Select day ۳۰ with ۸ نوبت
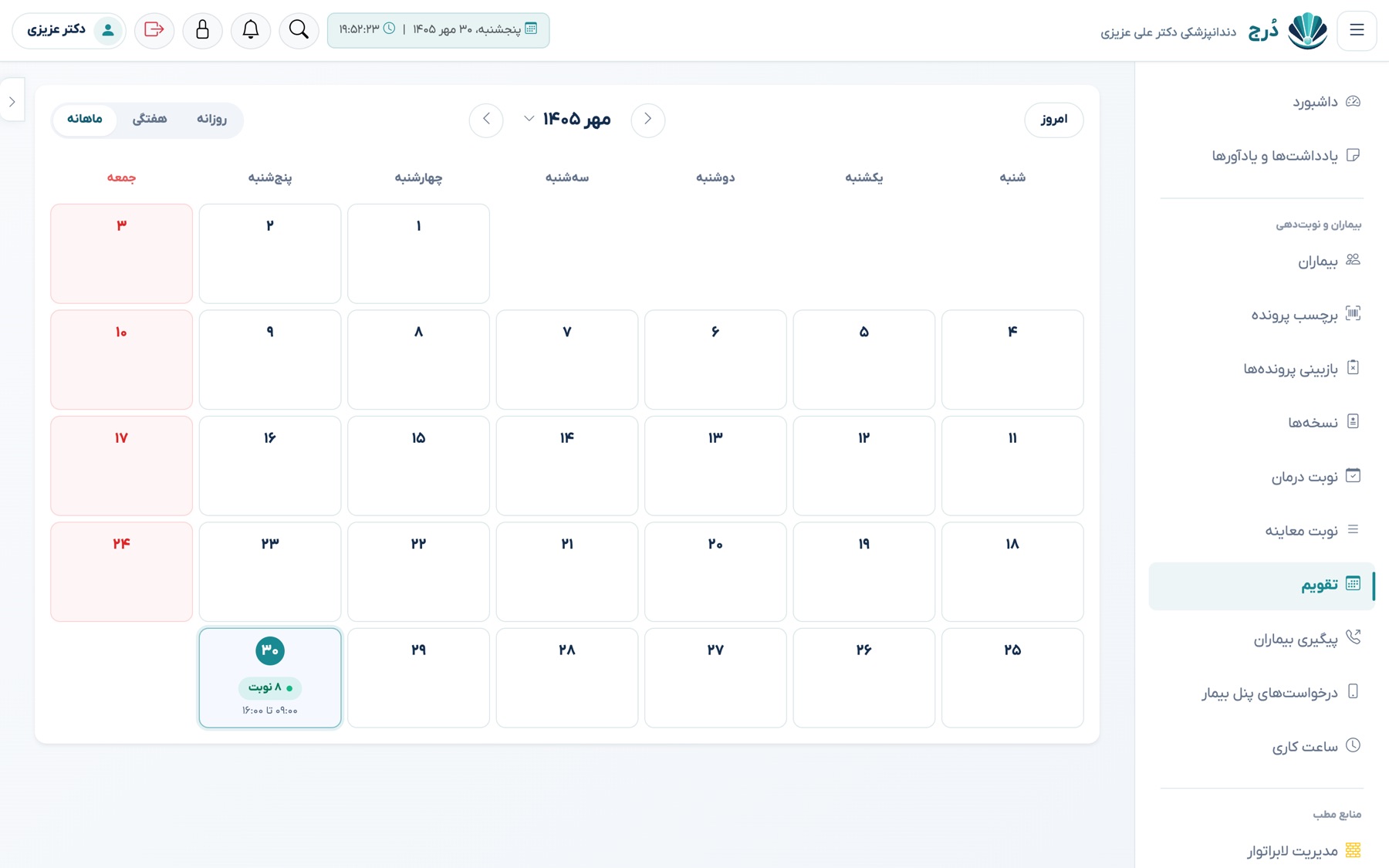 (x=270, y=677)
